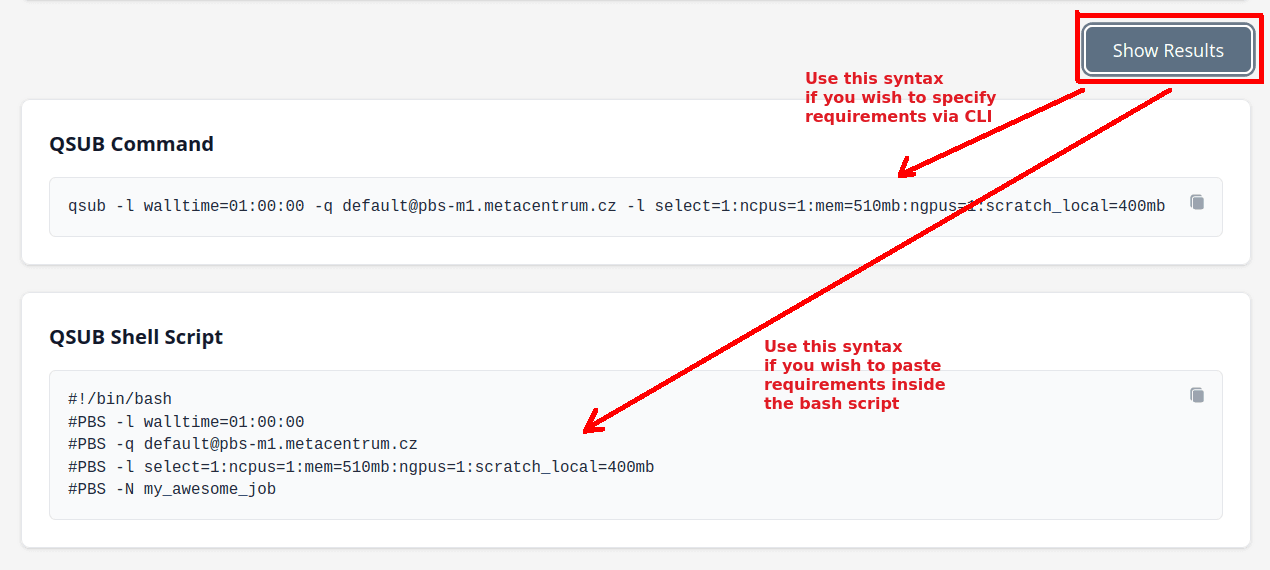The height and width of the screenshot is (570, 1270).
Task: Click the #PBS -l walltime=01:00:00 script line
Action: (186, 422)
